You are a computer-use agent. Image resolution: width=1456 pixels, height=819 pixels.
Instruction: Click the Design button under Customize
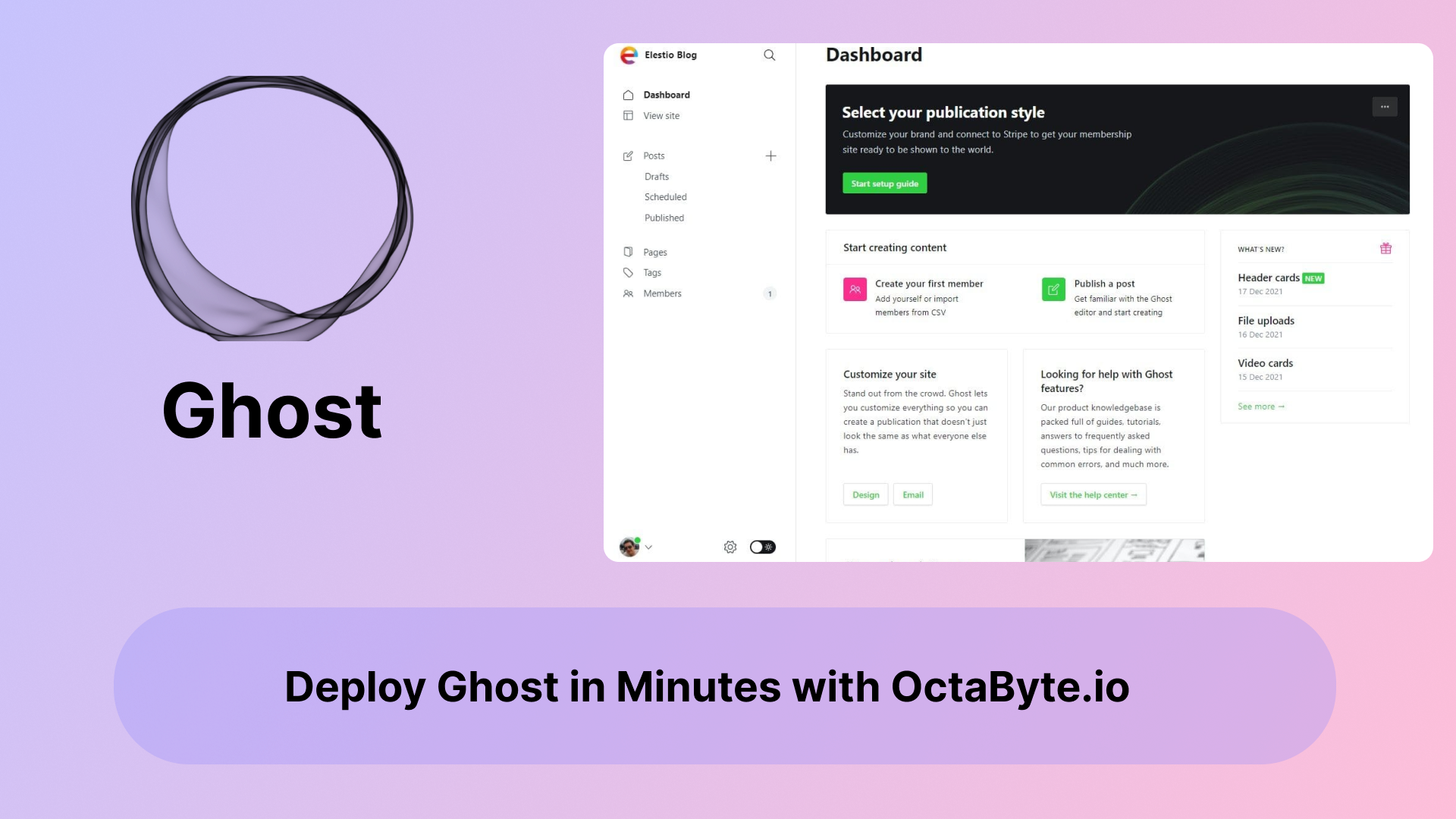(x=865, y=494)
